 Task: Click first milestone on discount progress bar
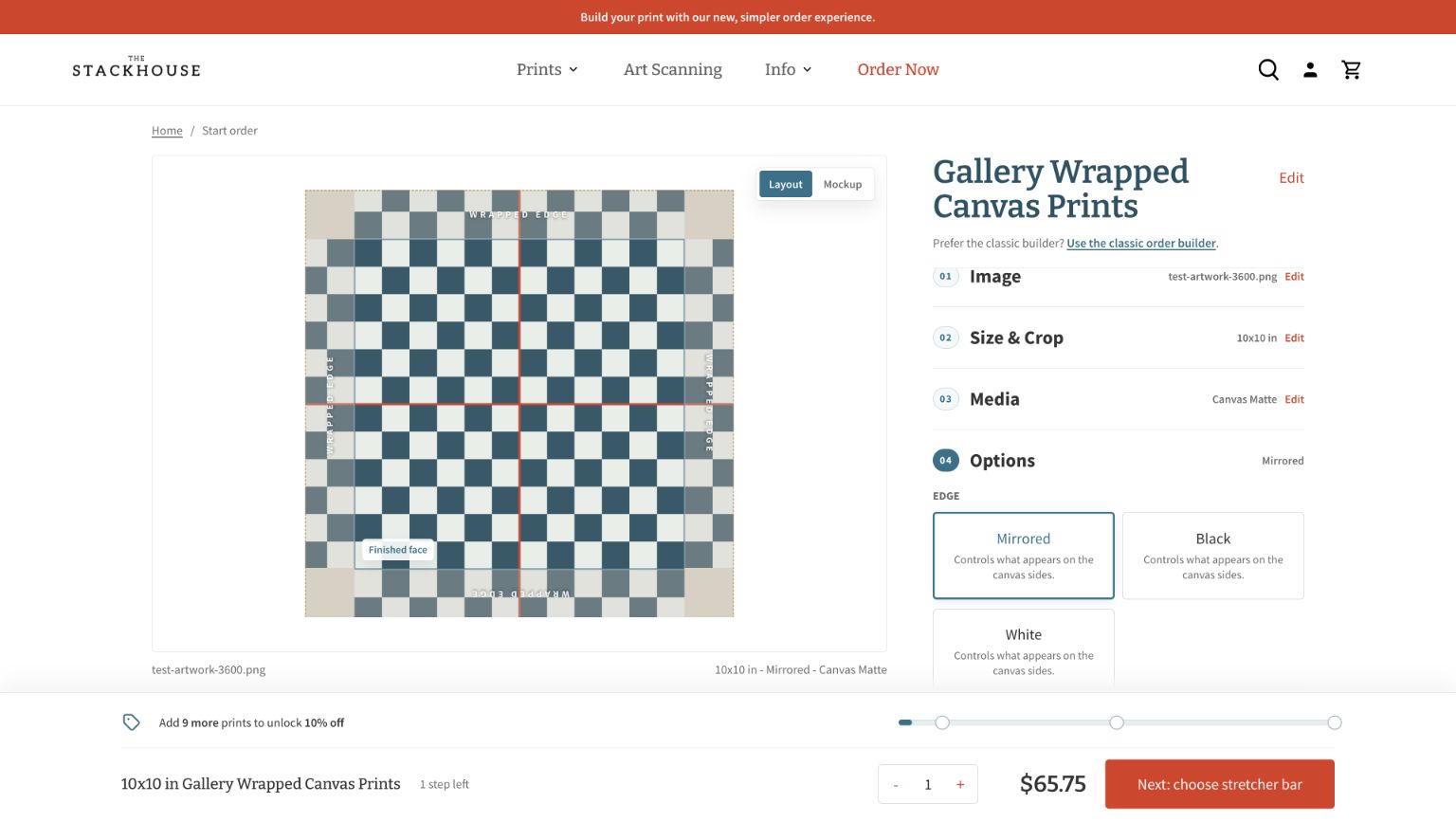pyautogui.click(x=942, y=722)
